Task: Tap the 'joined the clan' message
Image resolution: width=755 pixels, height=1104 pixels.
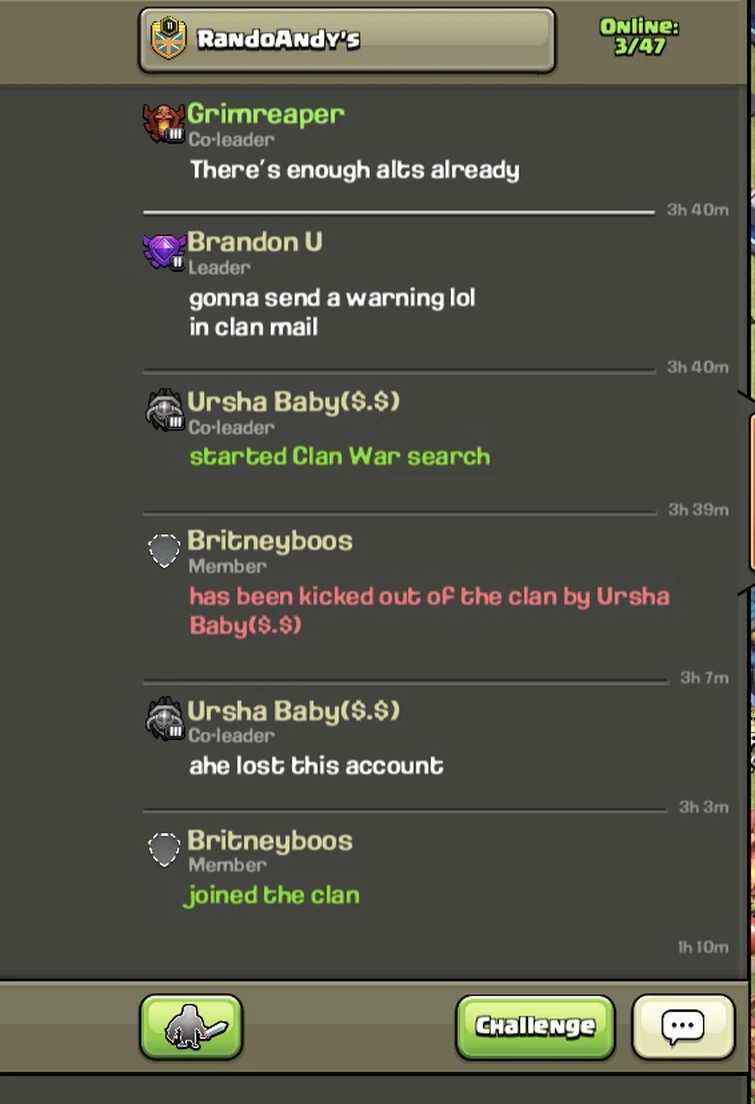Action: tap(272, 895)
